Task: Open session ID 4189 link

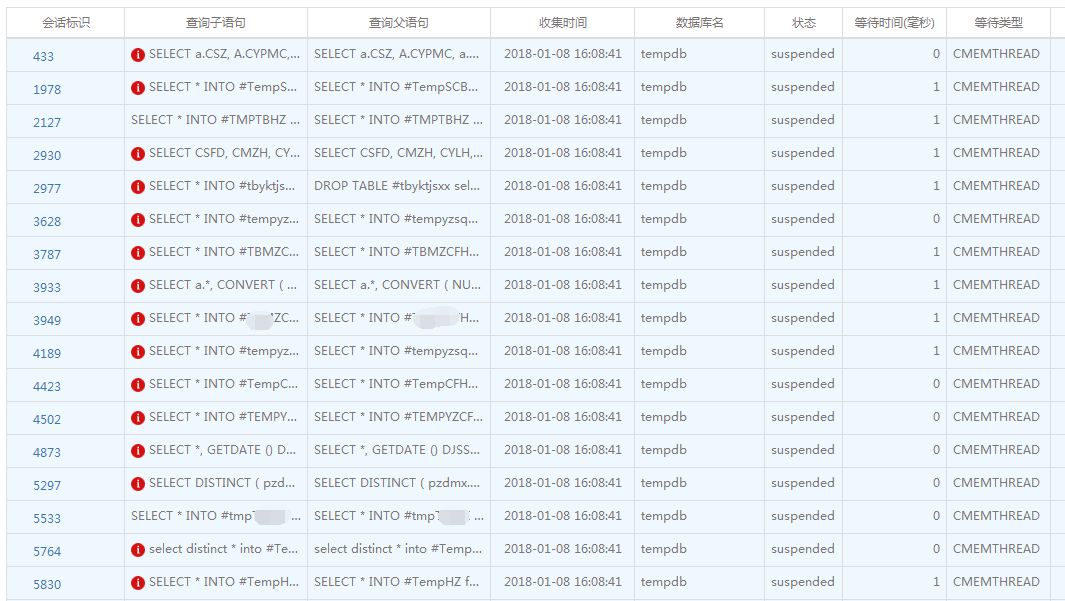Action: (47, 354)
